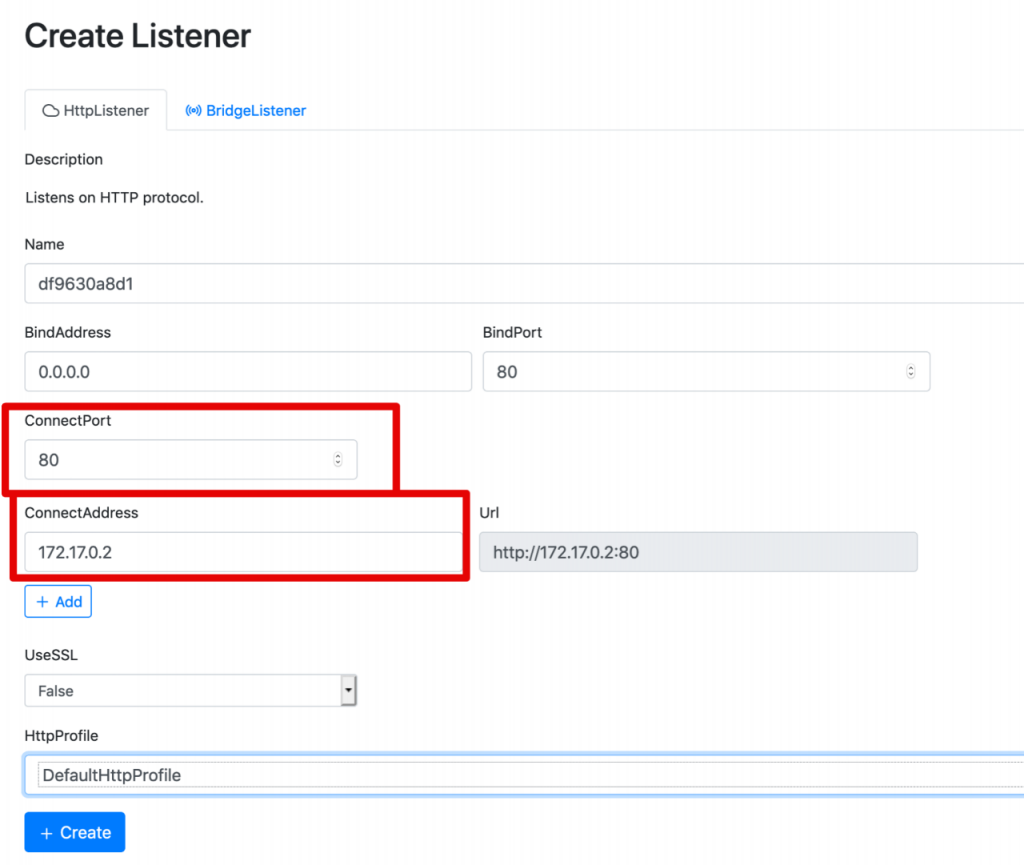Open the UseSSL dropdown showing False
This screenshot has width=1024, height=865.
point(182,691)
